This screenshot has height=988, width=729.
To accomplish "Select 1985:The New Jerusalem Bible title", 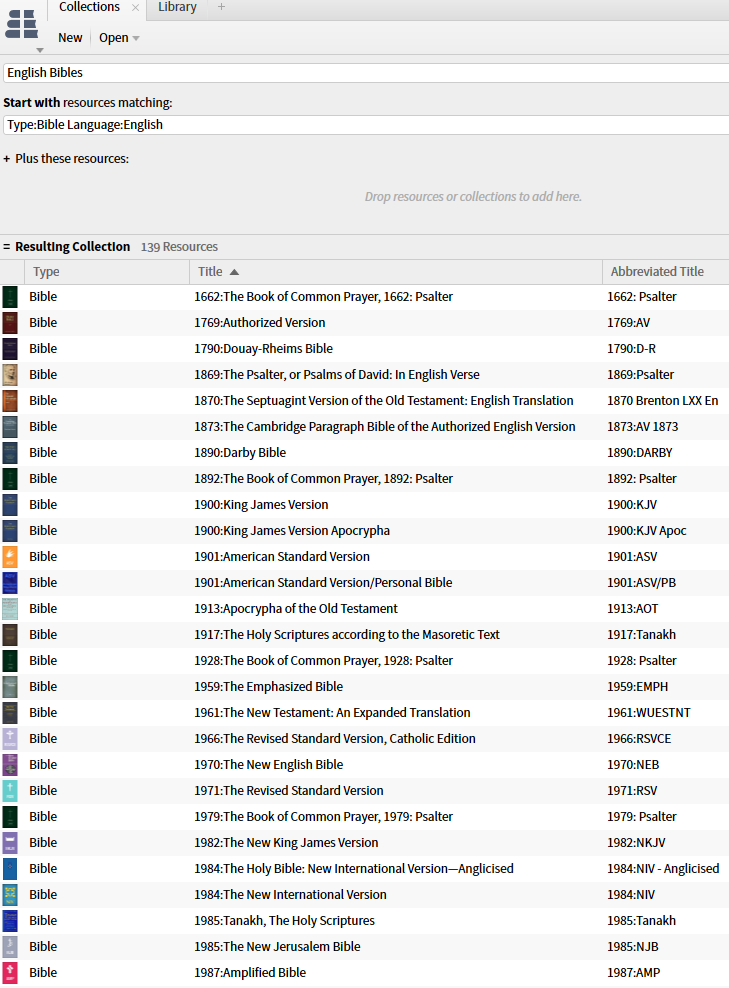I will 277,946.
